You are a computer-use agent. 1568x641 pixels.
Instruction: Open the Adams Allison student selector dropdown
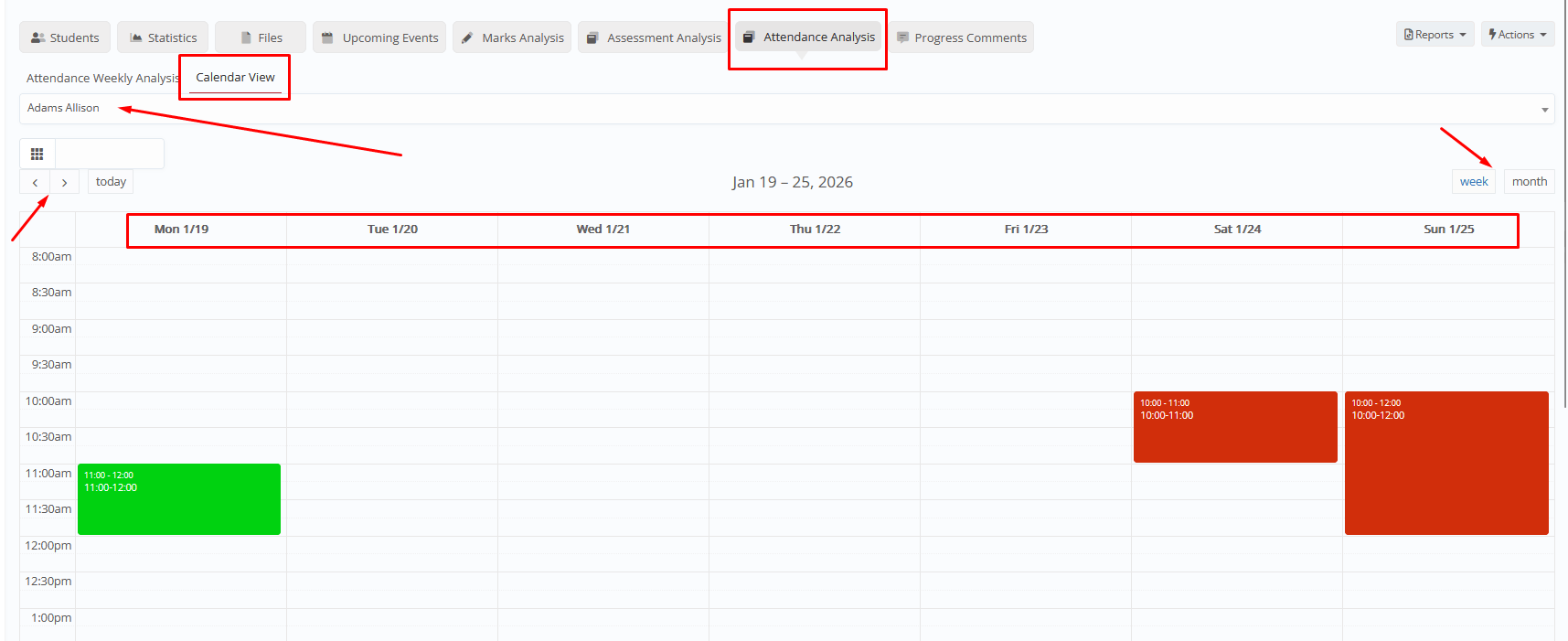click(x=786, y=109)
